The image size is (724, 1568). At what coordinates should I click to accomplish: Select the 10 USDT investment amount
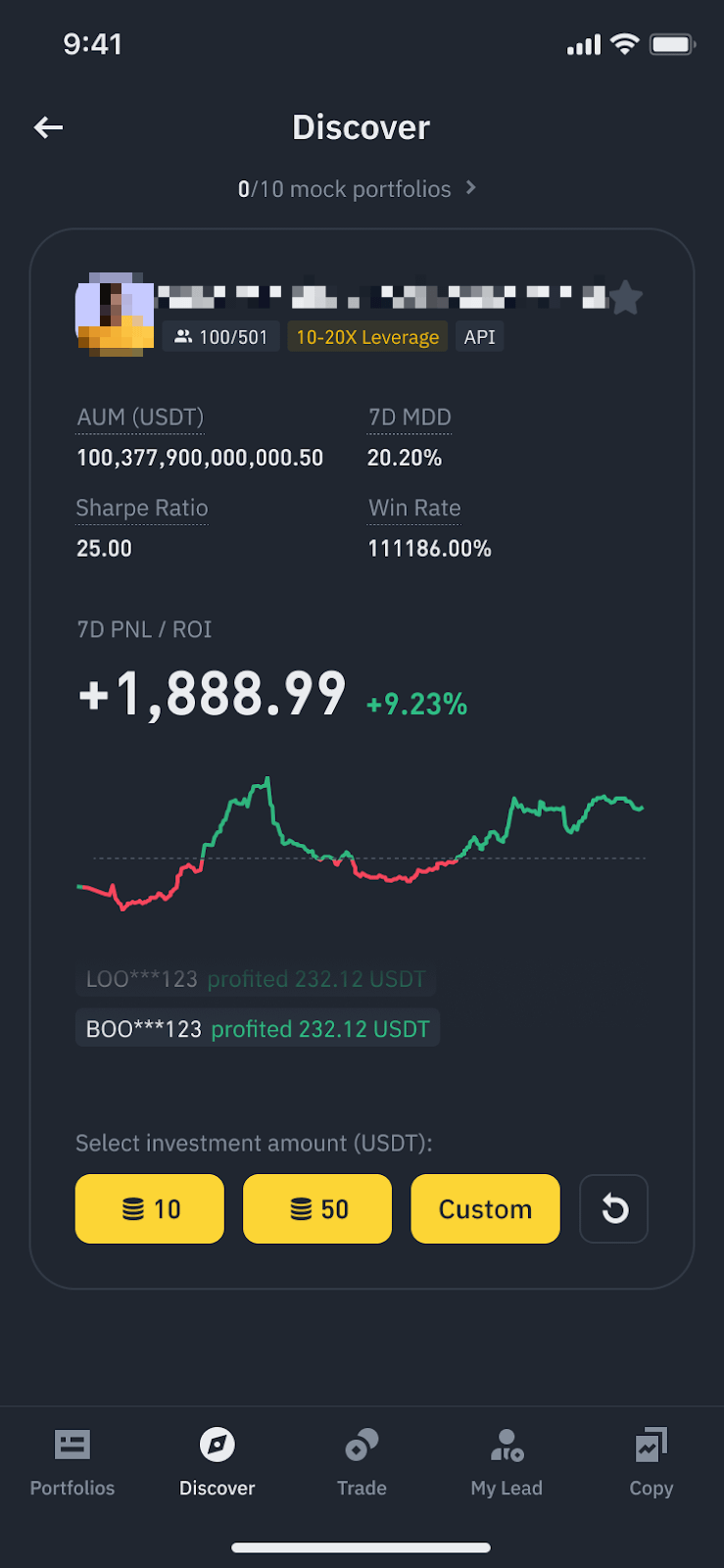click(x=150, y=1208)
